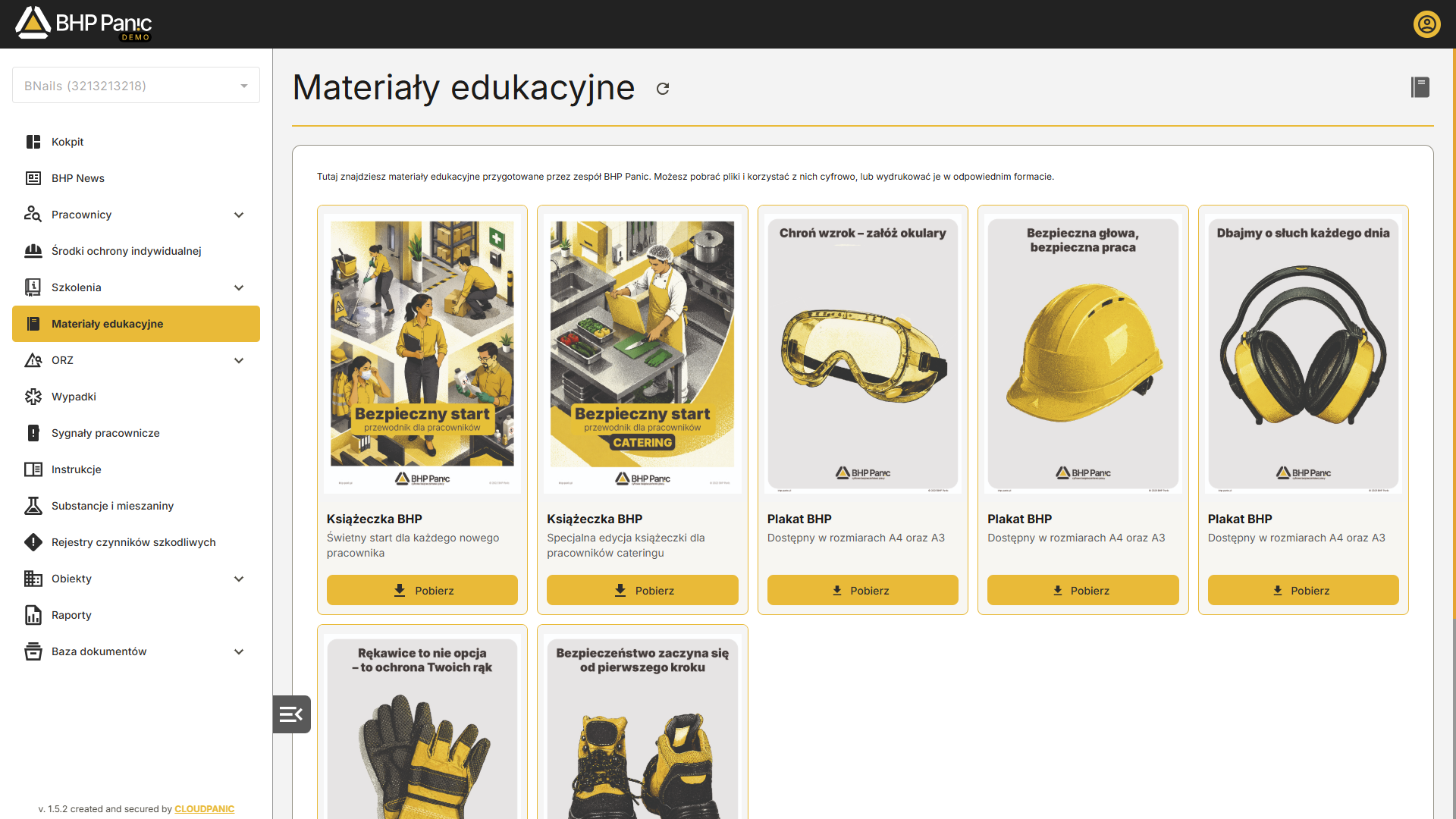Open the 'Dbajmy o słuch' earmuffs poster thumbnail
Screen dimensions: 1456x819
coord(1304,353)
